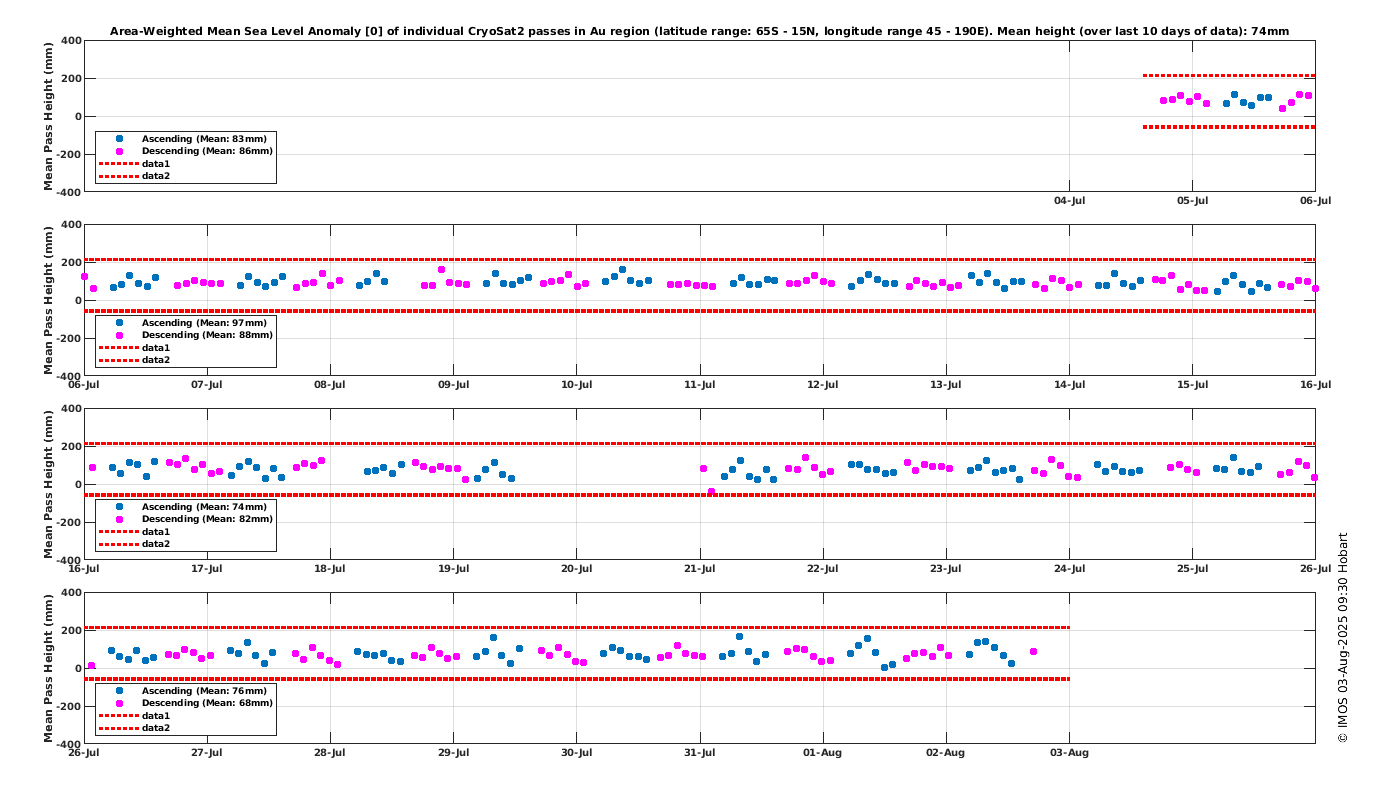Click the blue marker beside 'Ascending (Mean: 97mm)'
1400x800 pixels.
[119, 323]
